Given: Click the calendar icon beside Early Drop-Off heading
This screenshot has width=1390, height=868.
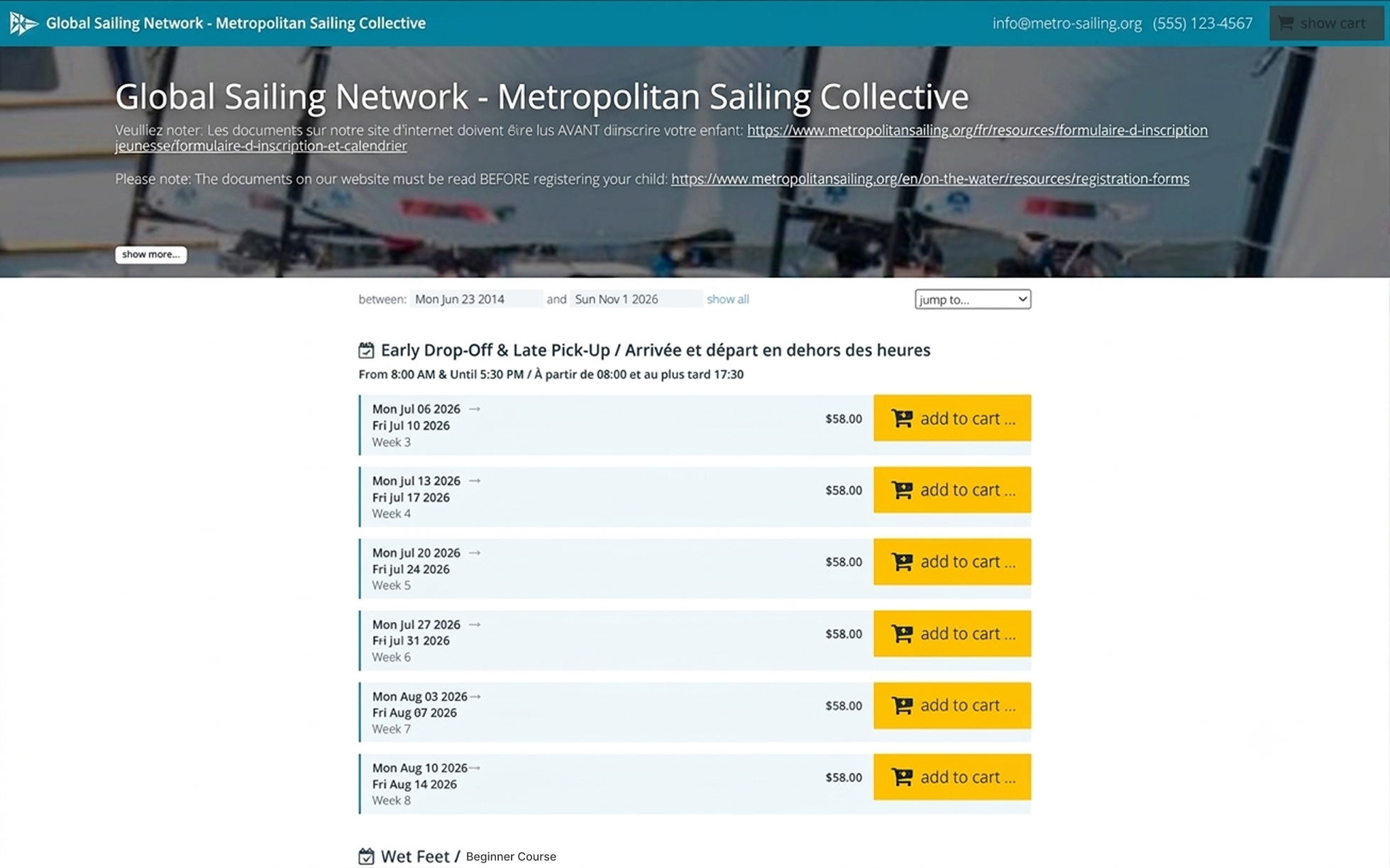Looking at the screenshot, I should [366, 350].
